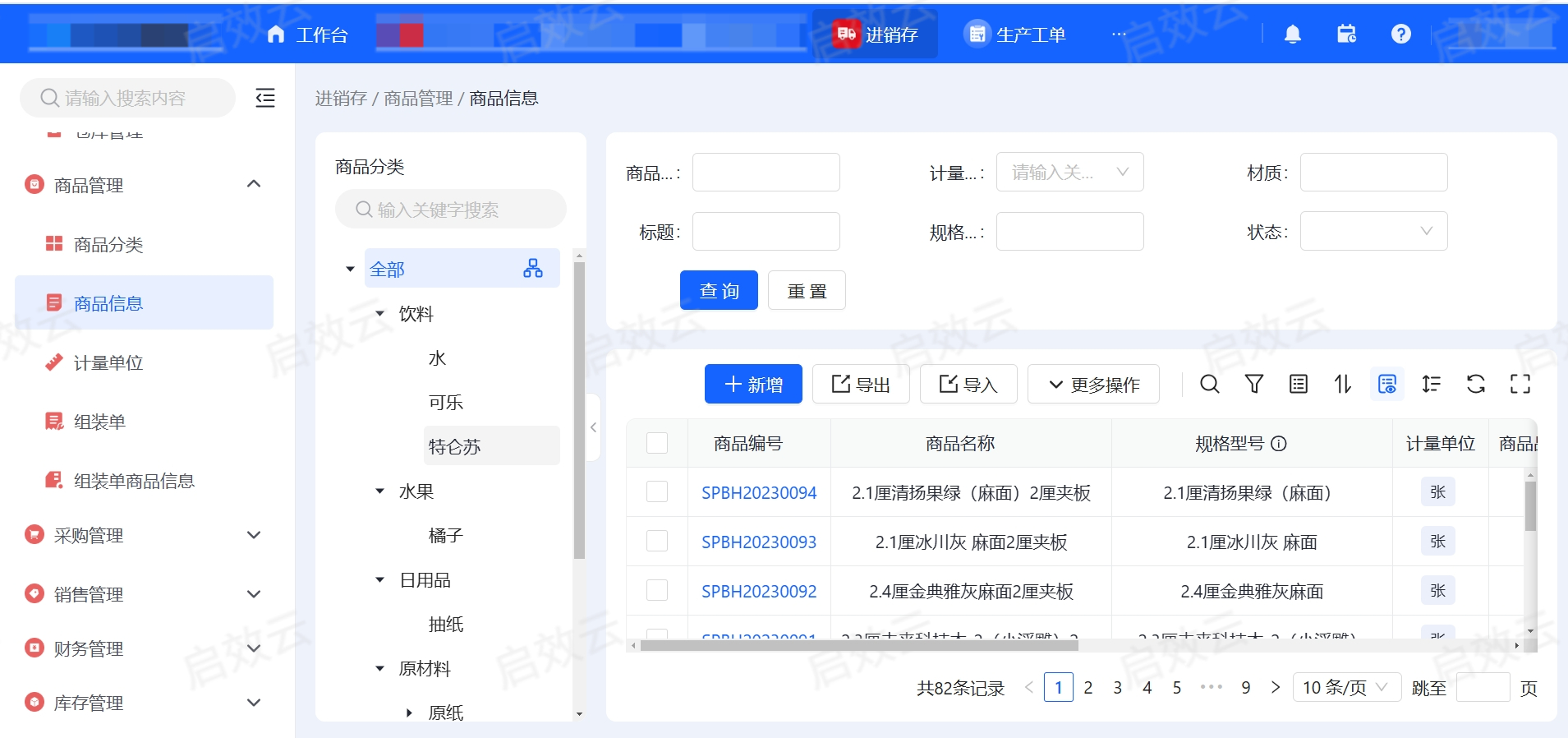The image size is (1568, 738).
Task: Open the table filter funnel icon
Action: pyautogui.click(x=1253, y=384)
